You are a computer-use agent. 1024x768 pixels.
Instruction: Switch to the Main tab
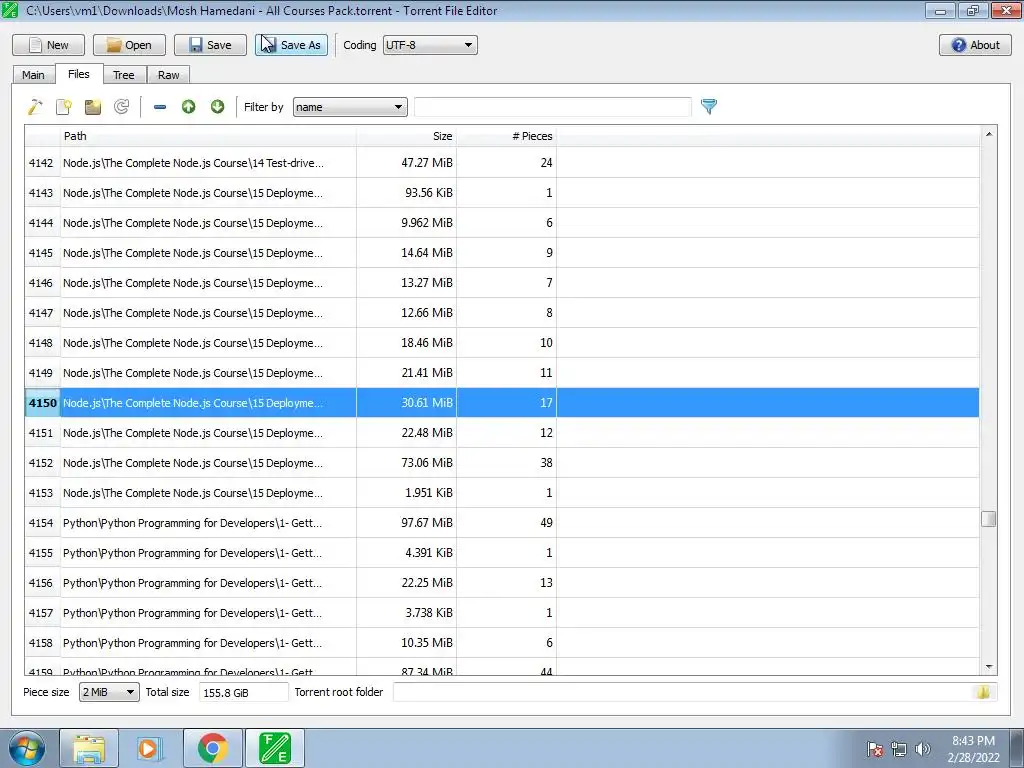tap(33, 75)
